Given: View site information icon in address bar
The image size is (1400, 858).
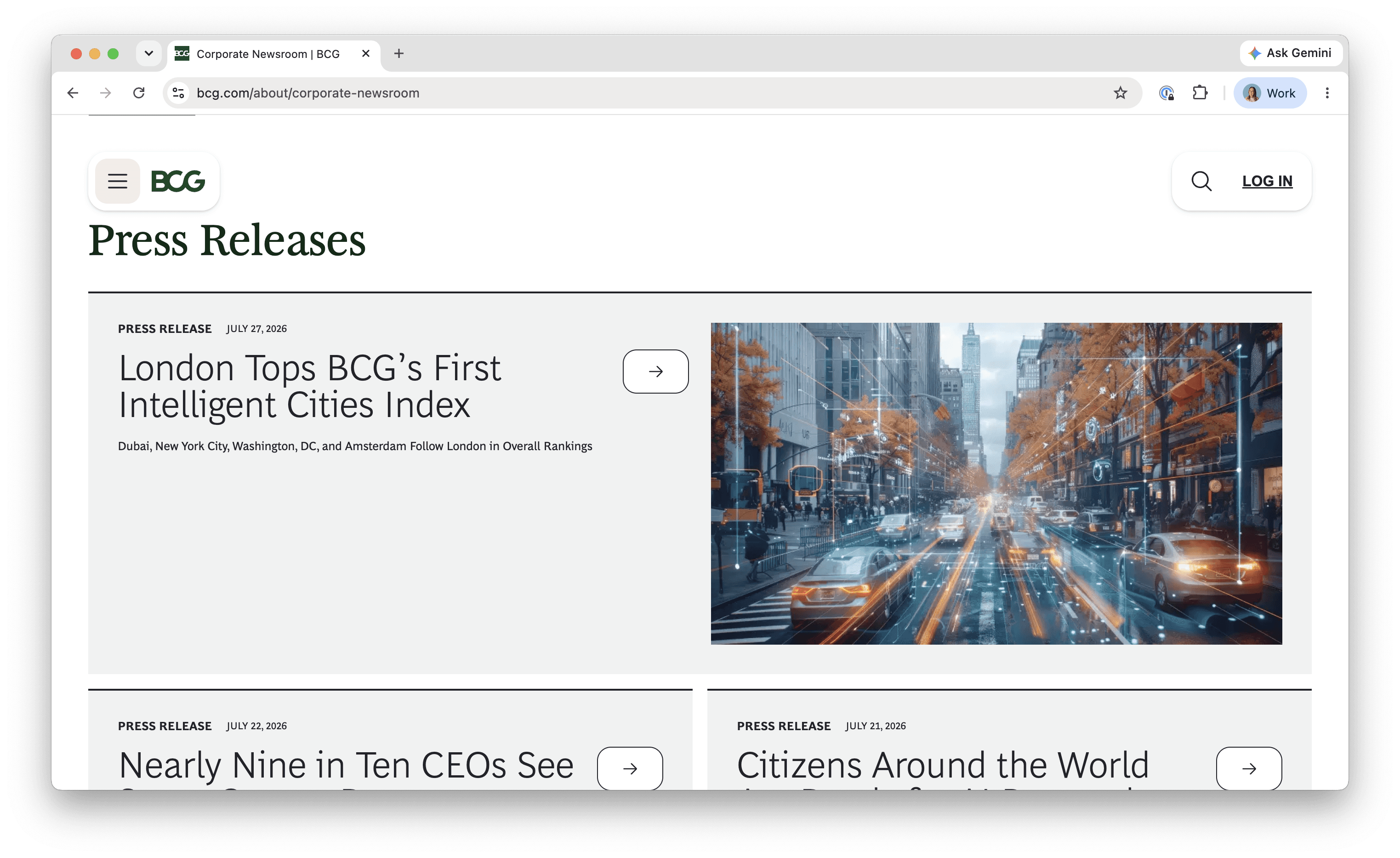Looking at the screenshot, I should (178, 93).
